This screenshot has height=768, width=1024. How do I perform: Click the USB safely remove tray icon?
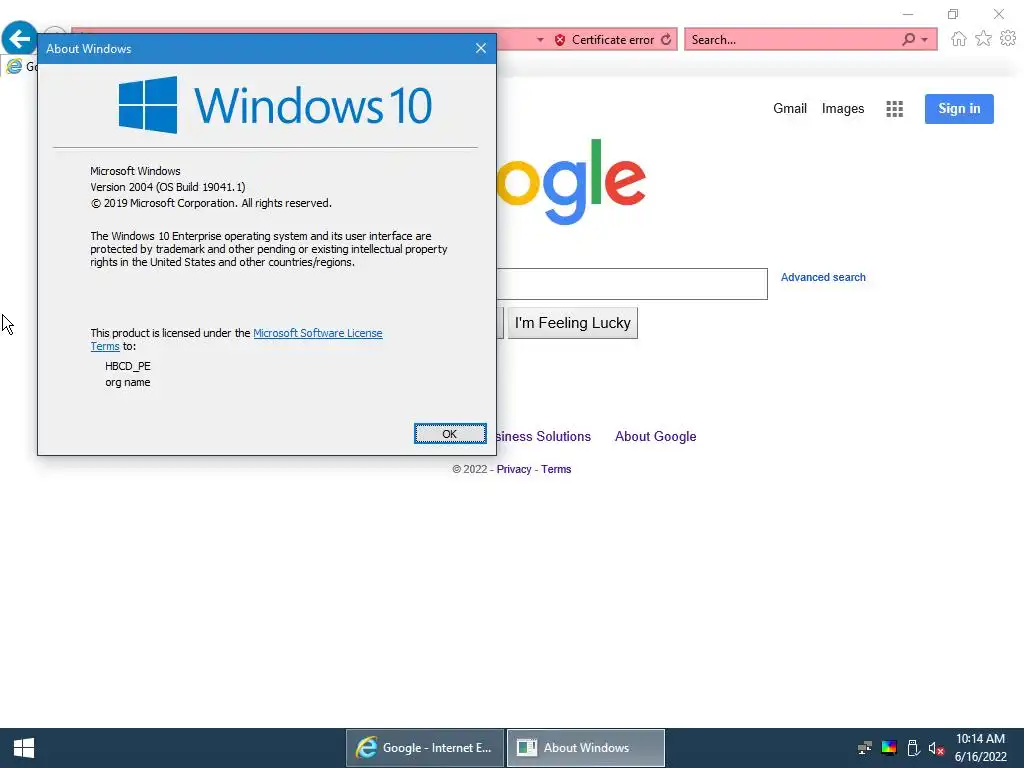tap(913, 748)
